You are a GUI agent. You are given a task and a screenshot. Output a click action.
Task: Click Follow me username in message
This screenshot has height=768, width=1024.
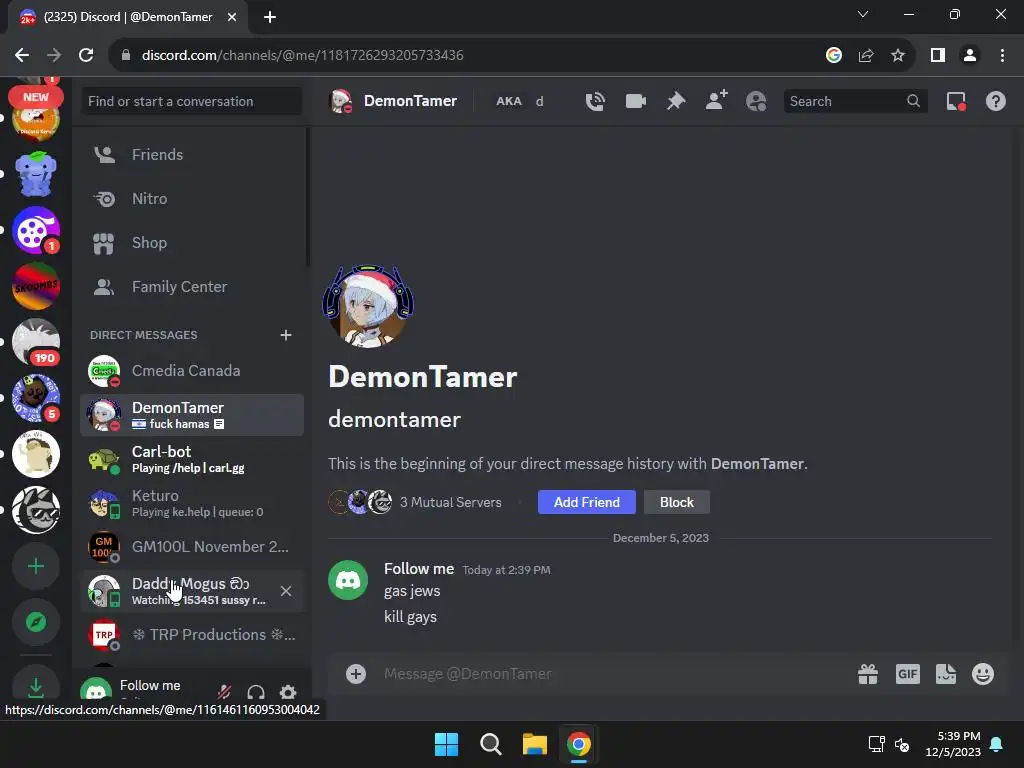coord(419,569)
